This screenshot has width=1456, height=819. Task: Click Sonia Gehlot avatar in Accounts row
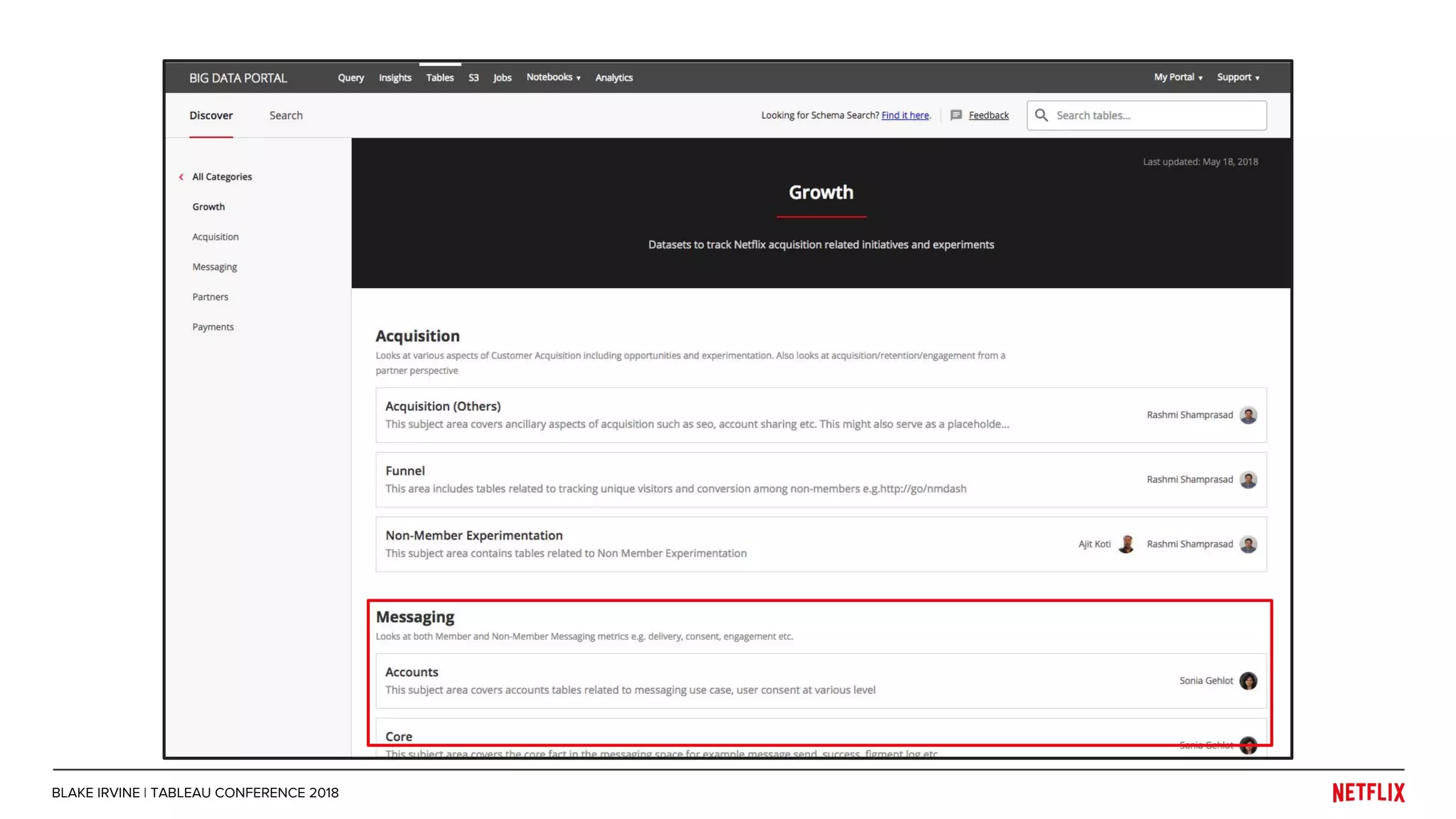pyautogui.click(x=1248, y=681)
